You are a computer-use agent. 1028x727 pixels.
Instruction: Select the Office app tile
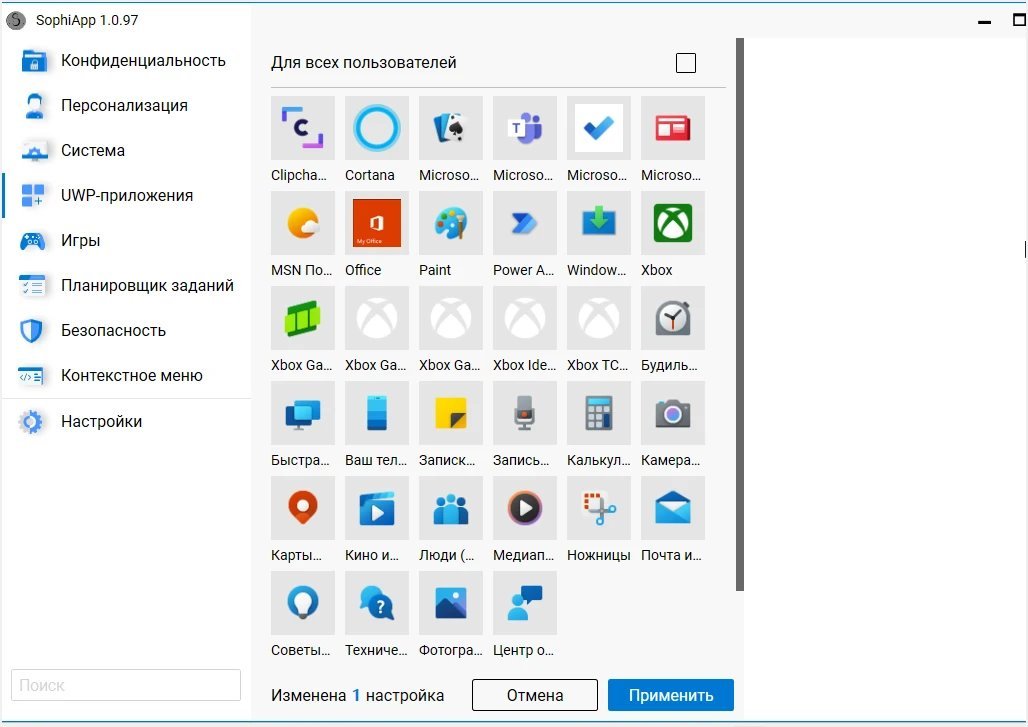click(376, 223)
